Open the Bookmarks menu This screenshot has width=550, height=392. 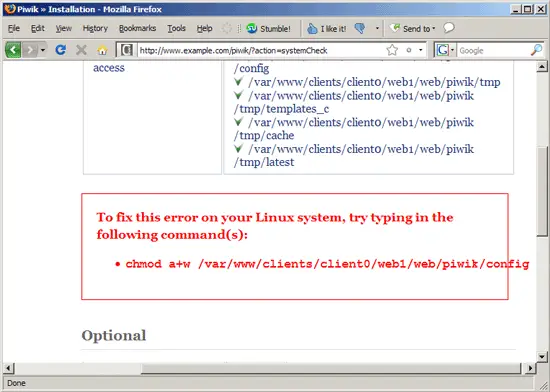137,28
